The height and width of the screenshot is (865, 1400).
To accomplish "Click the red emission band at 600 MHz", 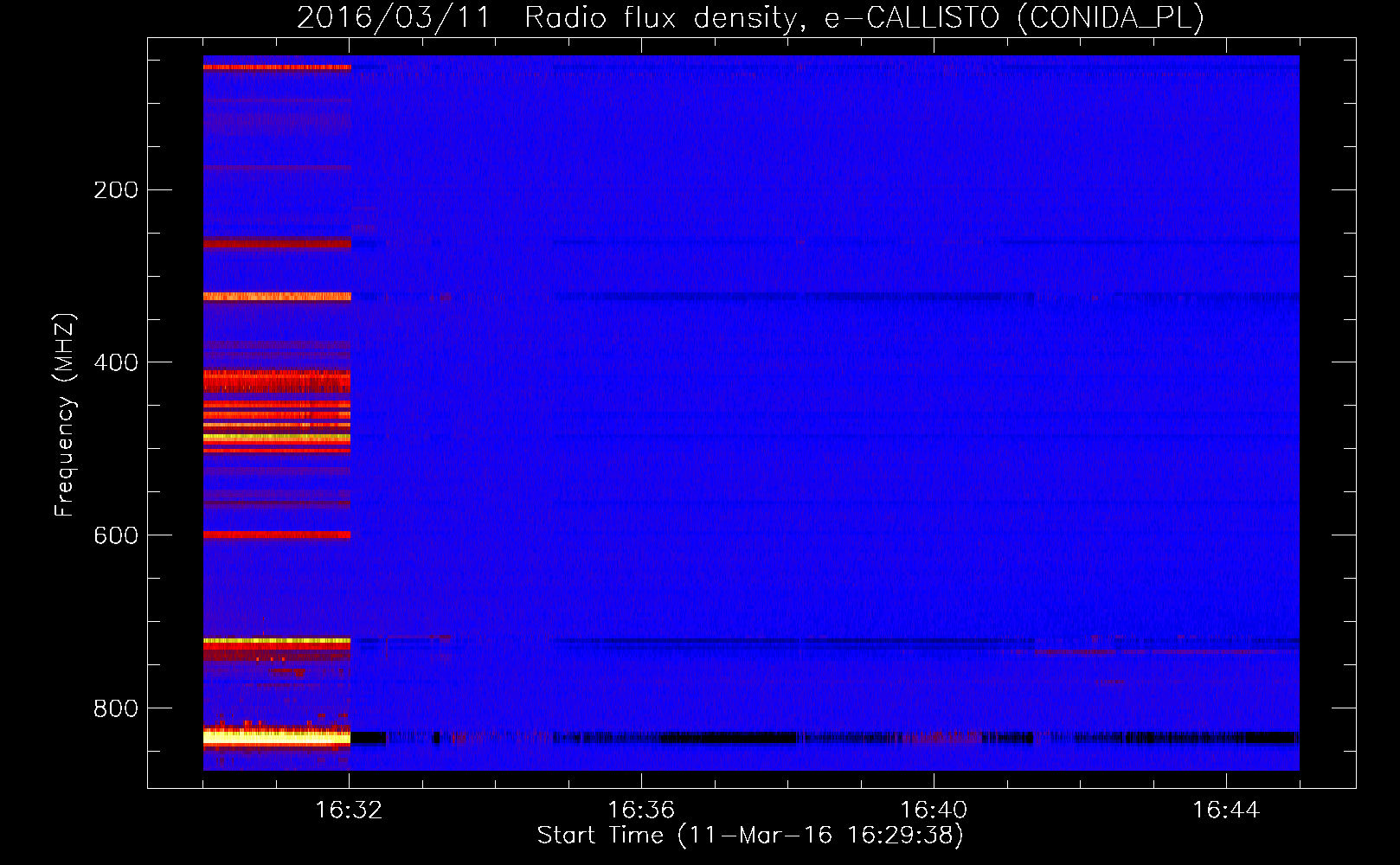I will [277, 535].
